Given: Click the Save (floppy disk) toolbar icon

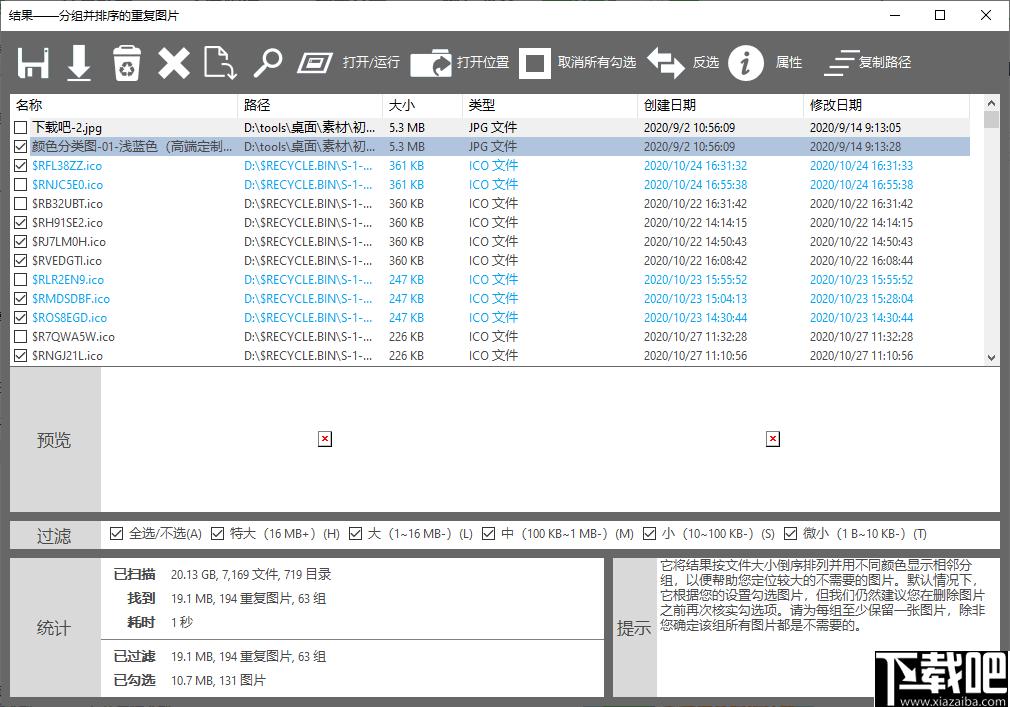Looking at the screenshot, I should click(x=33, y=62).
